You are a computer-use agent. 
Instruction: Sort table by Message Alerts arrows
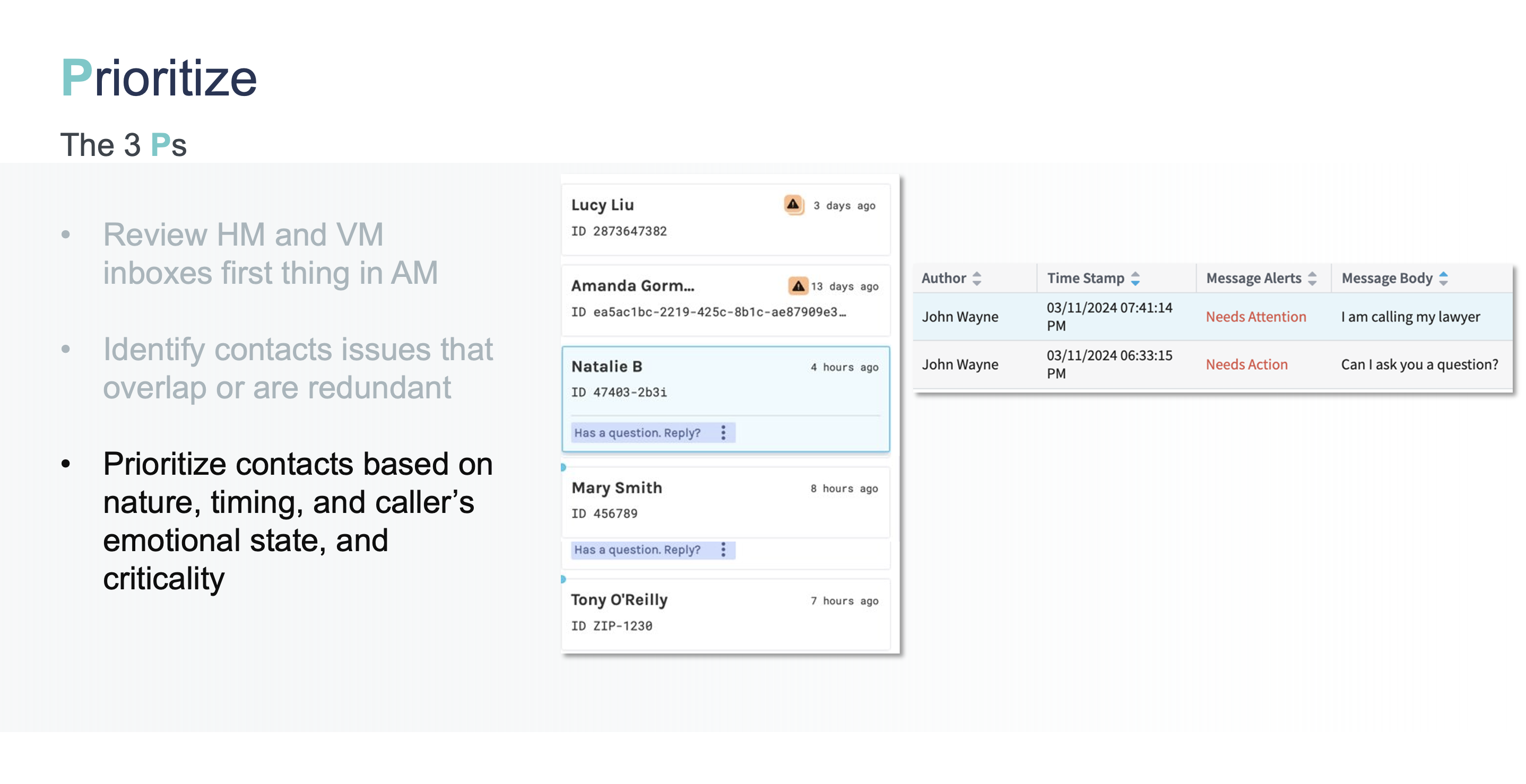(1312, 278)
